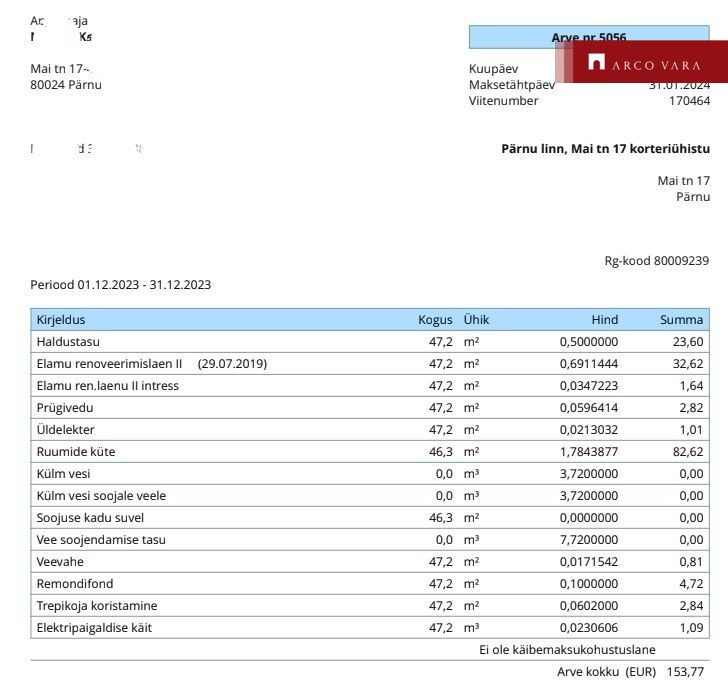Click the 'Periood 01.12.2023 - 31.12.2023' line
Image resolution: width=728 pixels, height=687 pixels.
tap(121, 285)
